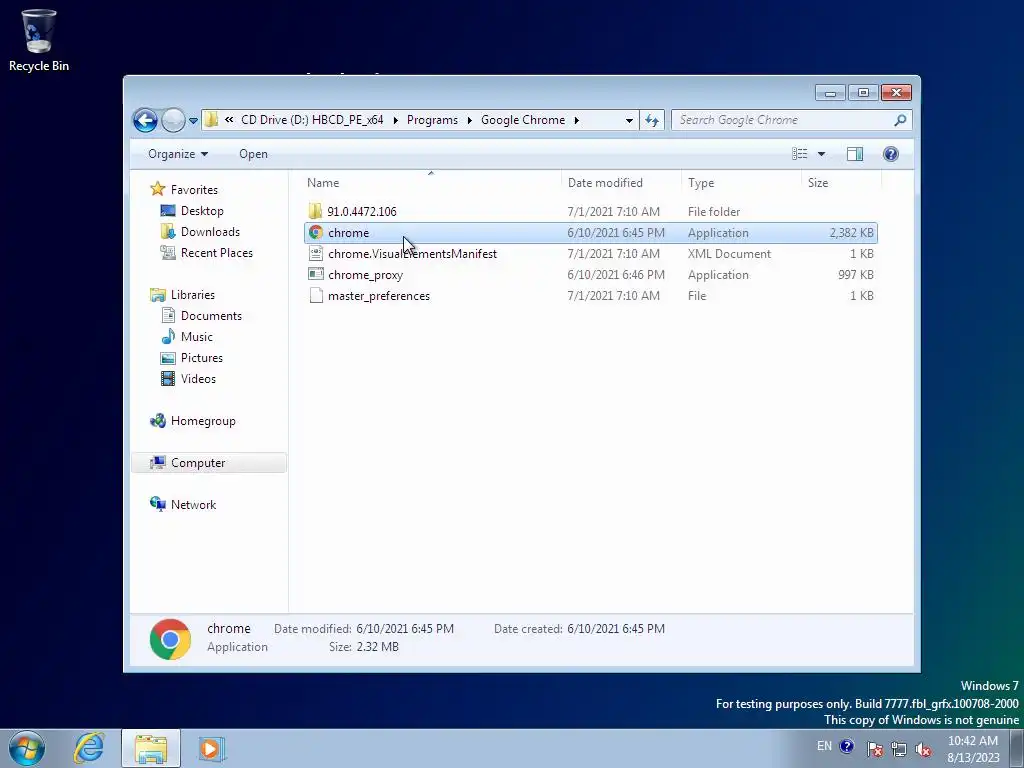
Task: Click the Refresh button
Action: [x=652, y=120]
